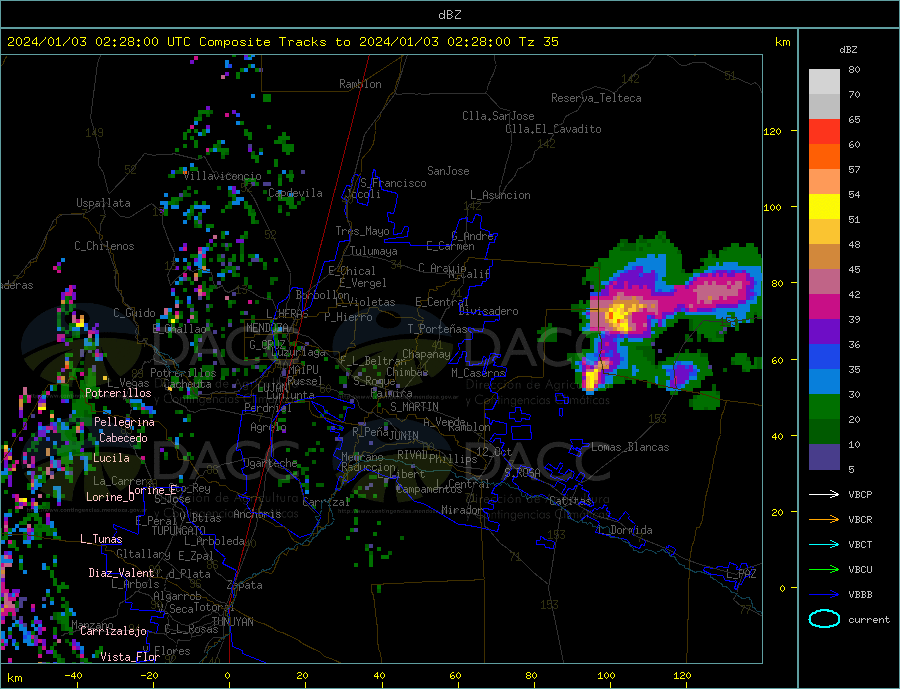
Task: Click the Tres_Mayo place label
Action: (x=362, y=231)
